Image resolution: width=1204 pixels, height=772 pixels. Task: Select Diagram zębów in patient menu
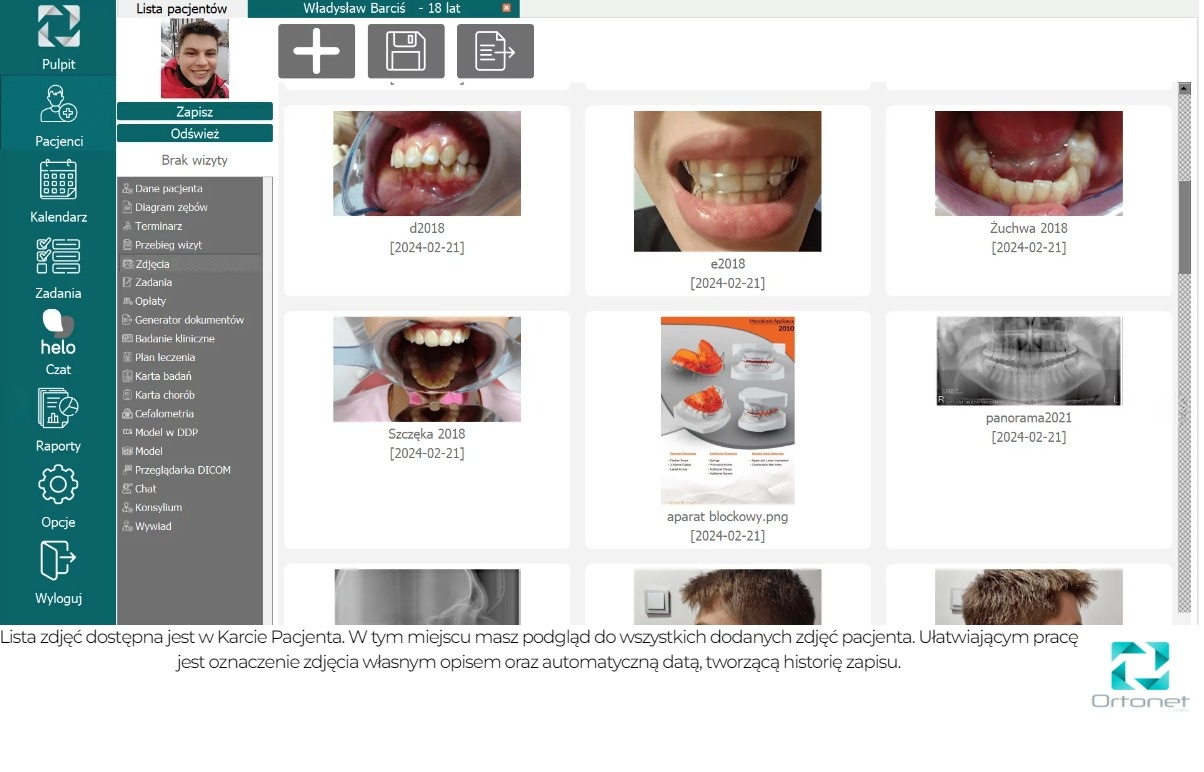171,207
